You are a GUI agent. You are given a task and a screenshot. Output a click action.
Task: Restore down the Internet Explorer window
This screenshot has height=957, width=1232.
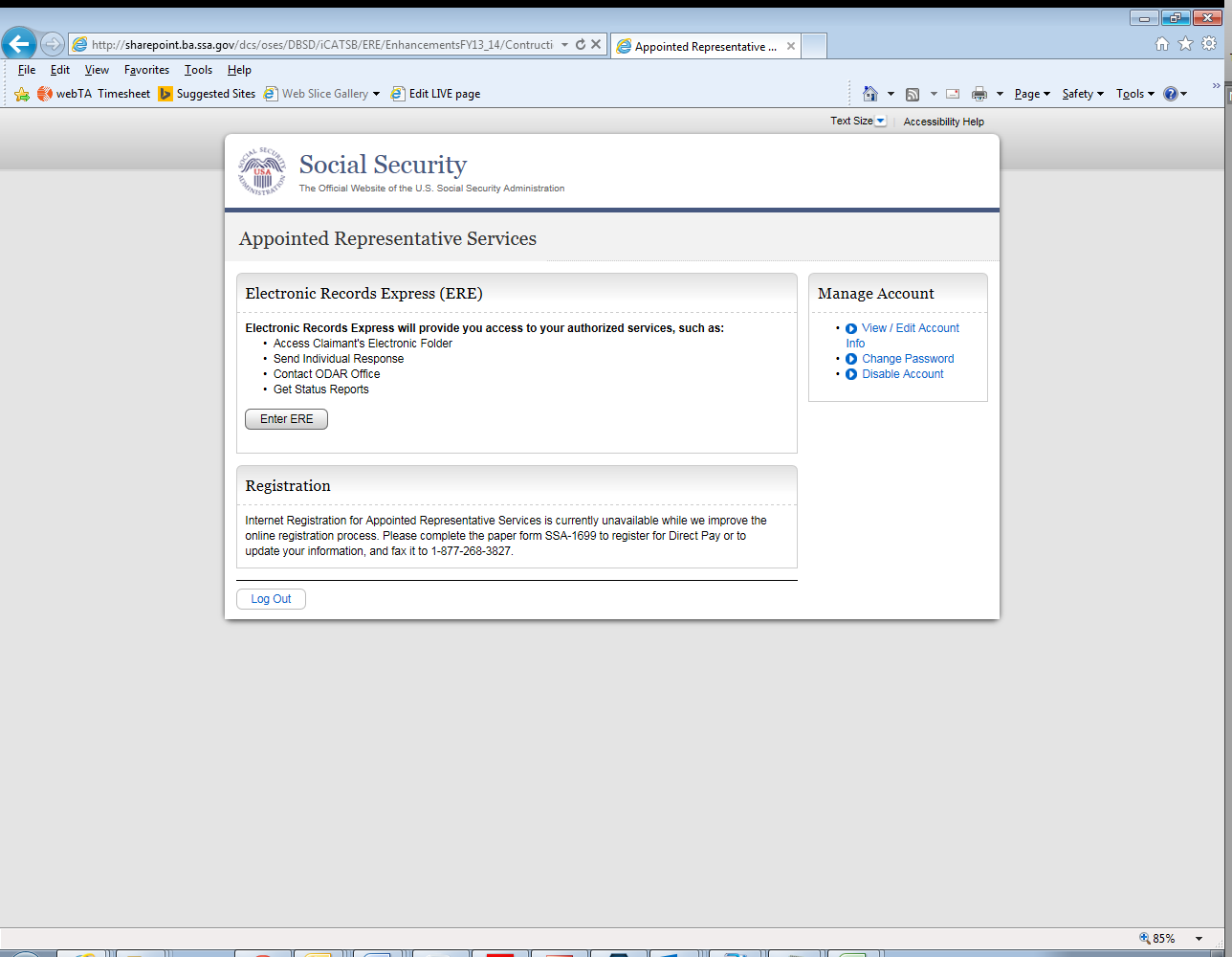(x=1176, y=18)
